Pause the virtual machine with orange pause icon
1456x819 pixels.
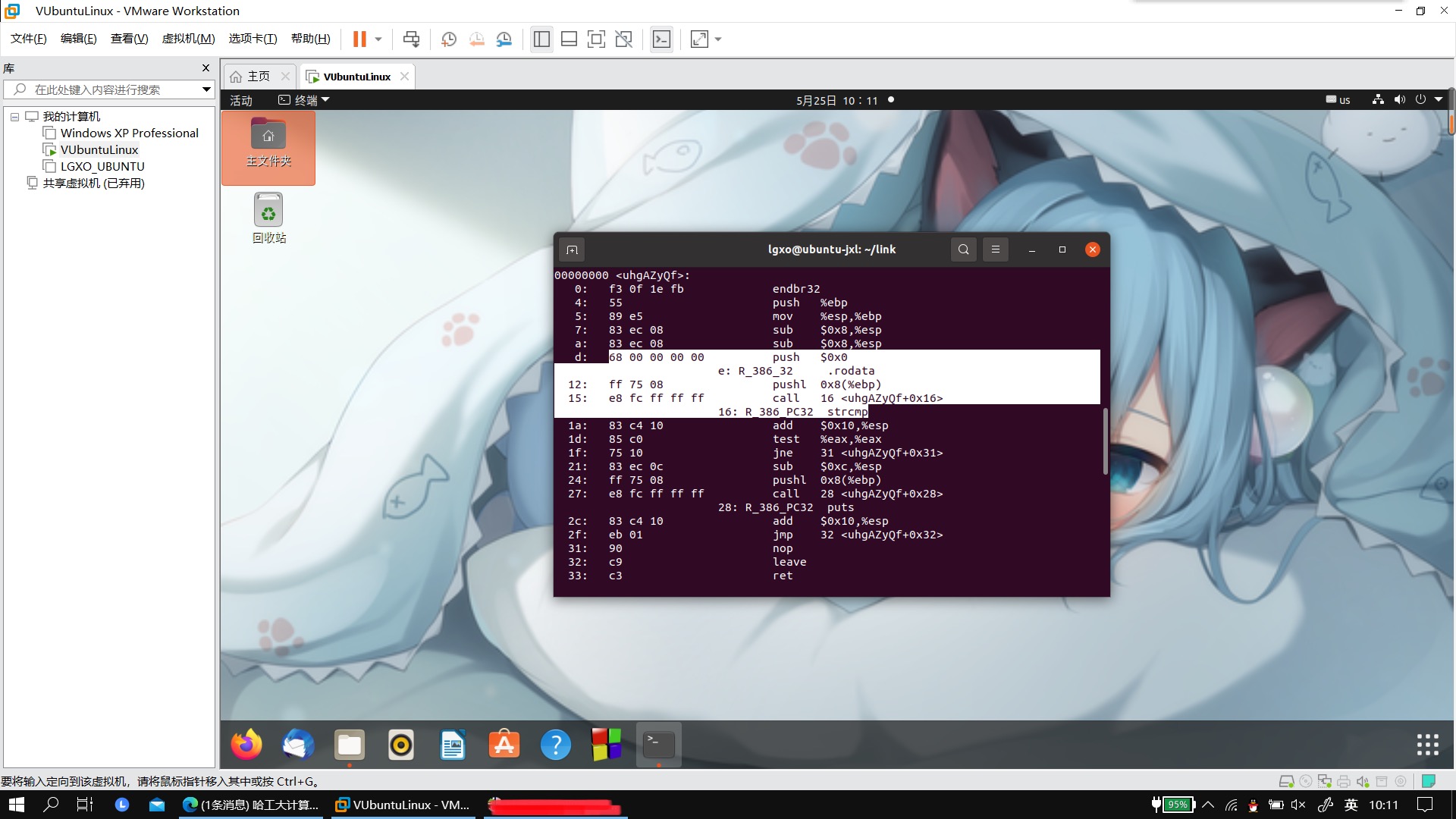pos(359,39)
